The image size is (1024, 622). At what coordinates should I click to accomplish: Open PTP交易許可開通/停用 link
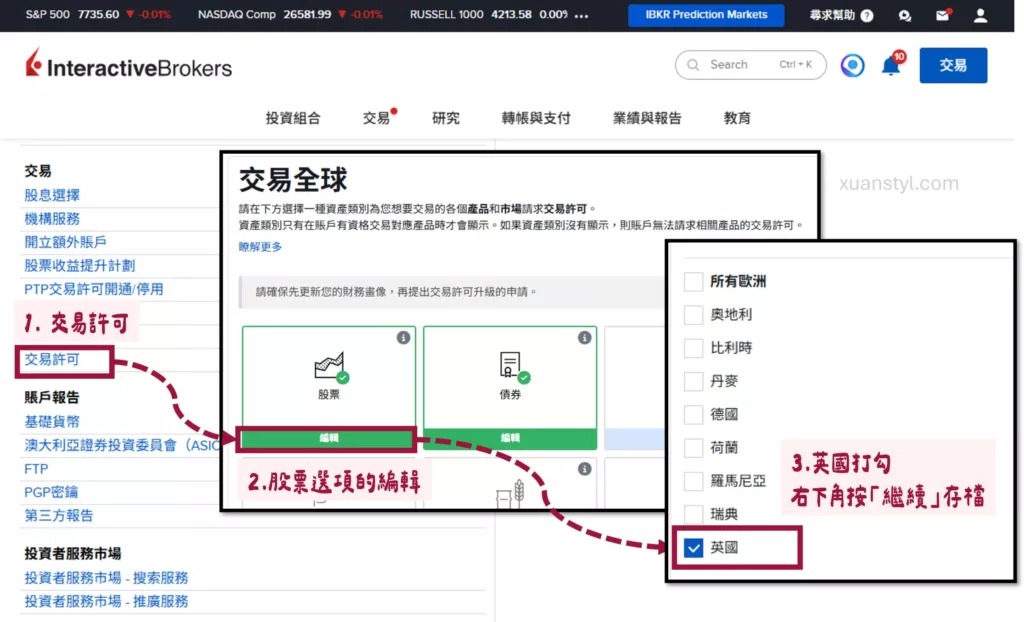[93, 289]
